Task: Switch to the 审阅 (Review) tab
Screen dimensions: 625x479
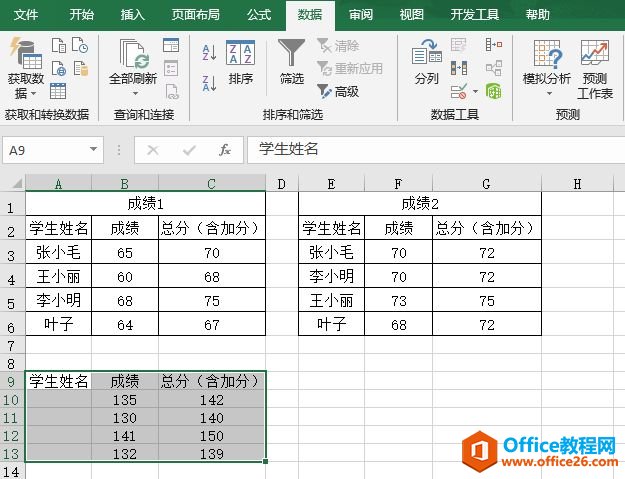Action: (360, 15)
